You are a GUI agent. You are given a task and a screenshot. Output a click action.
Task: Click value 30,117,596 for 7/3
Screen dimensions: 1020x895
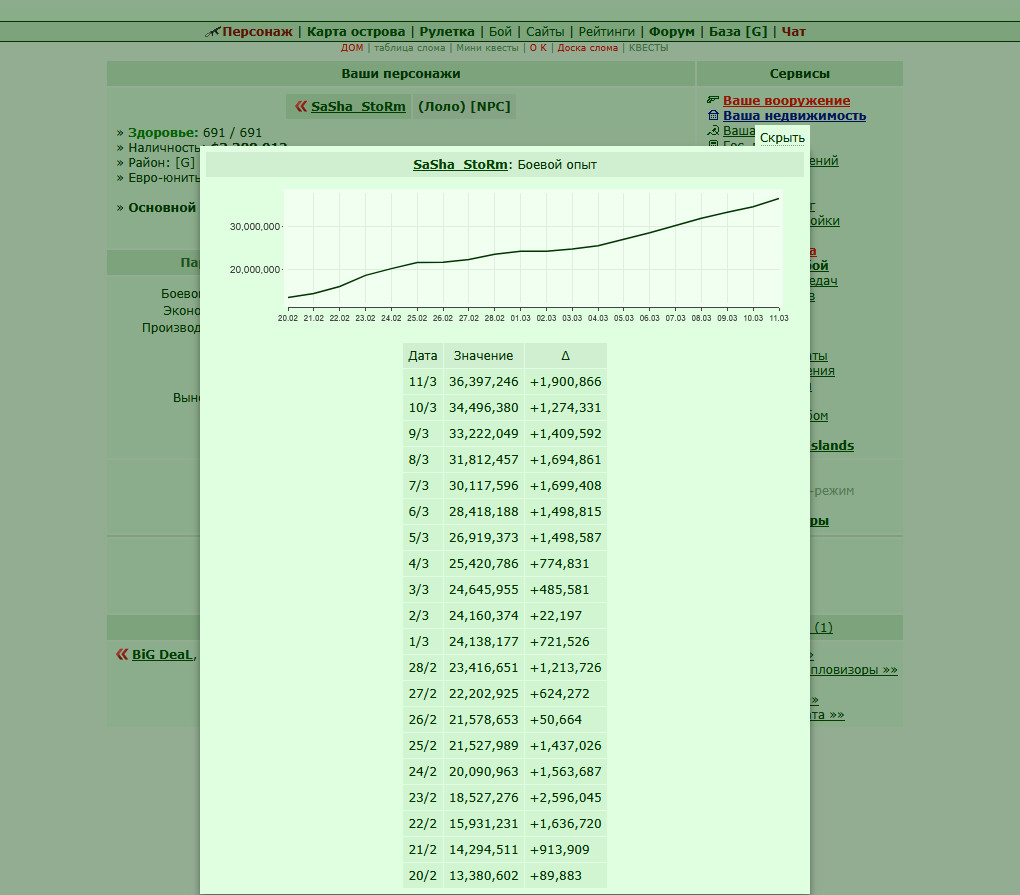[483, 486]
